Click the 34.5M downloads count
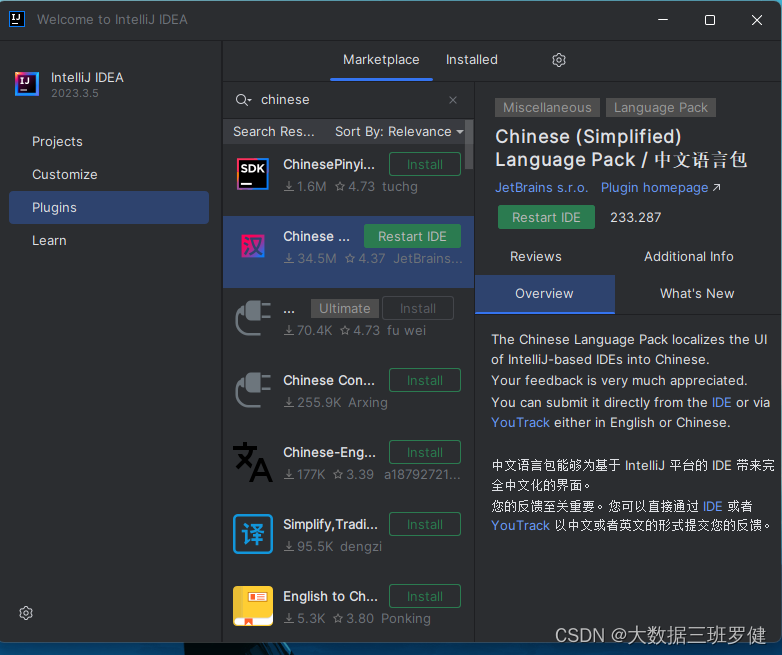Viewport: 782px width, 655px height. click(x=310, y=258)
